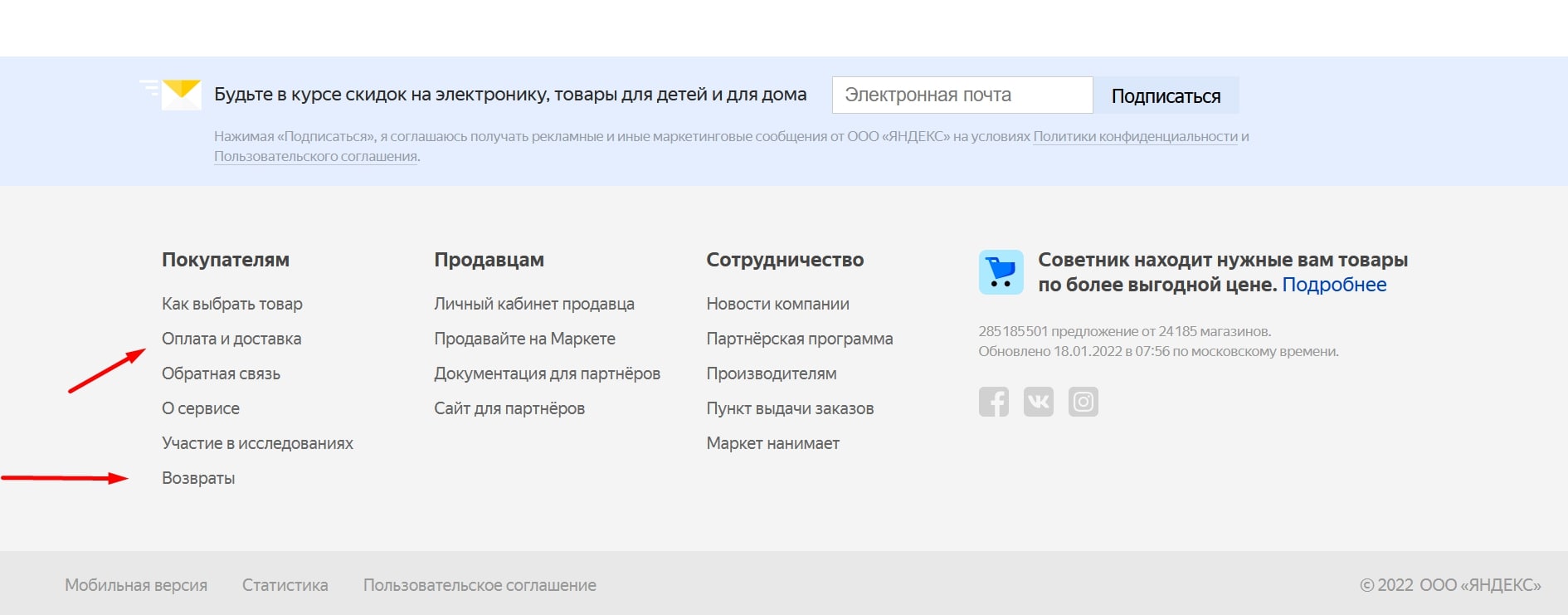Open the Возвраты link
1568x615 pixels.
(x=198, y=478)
